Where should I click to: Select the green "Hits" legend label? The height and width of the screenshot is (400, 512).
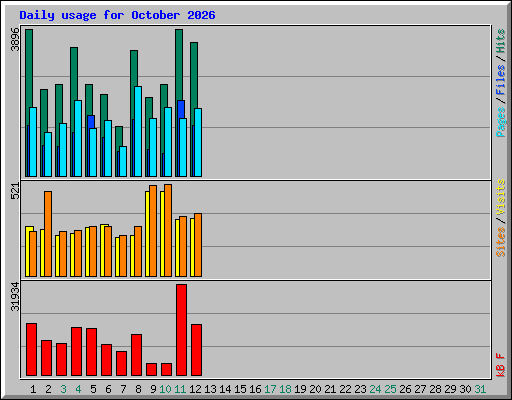[501, 41]
